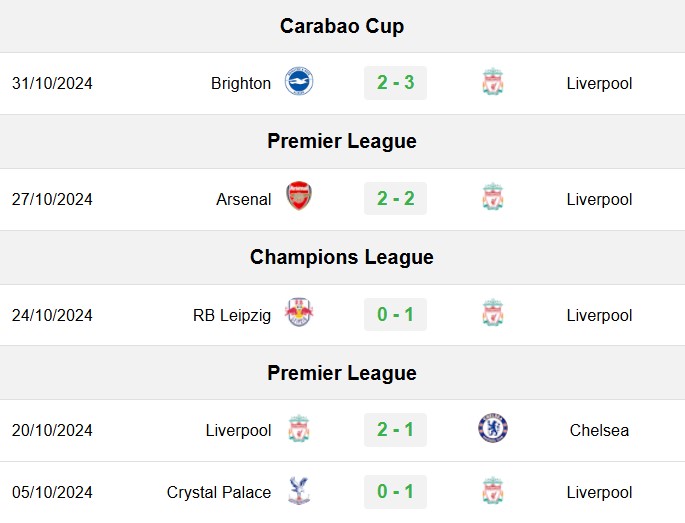Click Liverpool crest in the Arsenal match row

(493, 197)
